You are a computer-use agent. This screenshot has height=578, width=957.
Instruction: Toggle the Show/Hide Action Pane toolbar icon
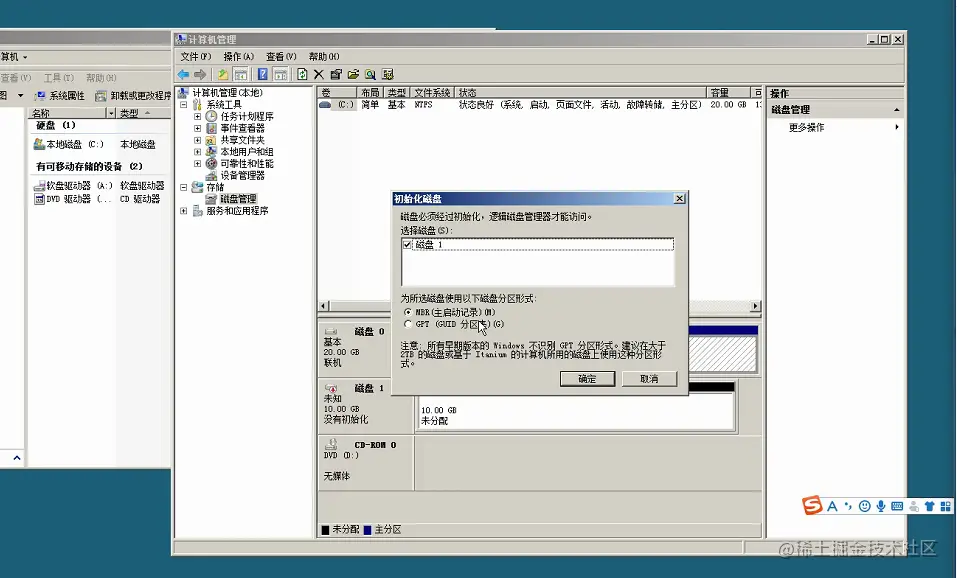(x=280, y=74)
